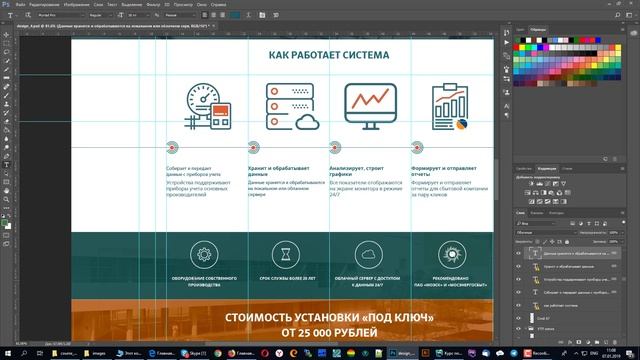Screen dimensions: 640x360
Task: Open Windows taskbar search
Action: 24,353
